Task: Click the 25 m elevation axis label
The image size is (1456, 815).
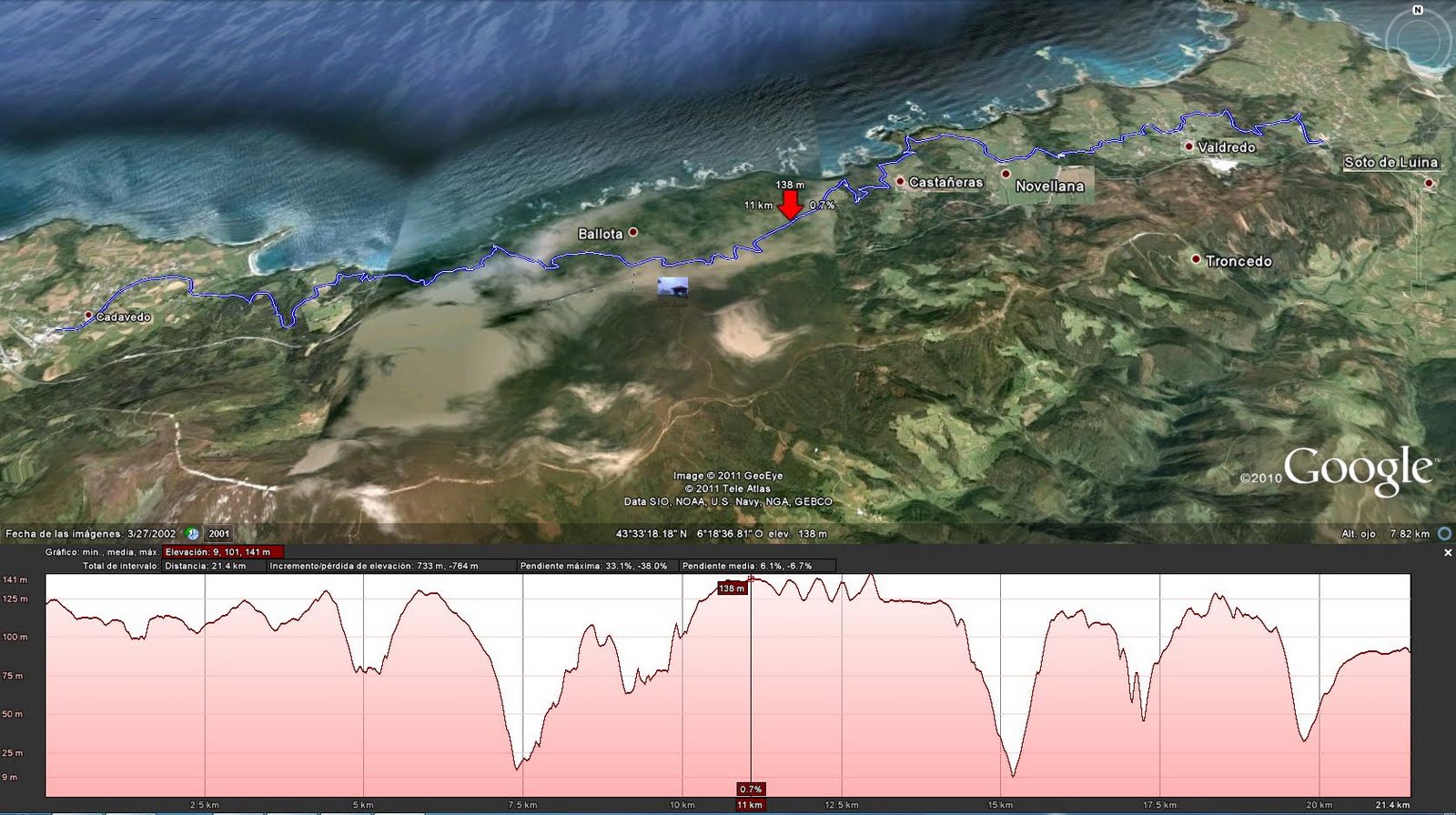Action: [x=14, y=753]
